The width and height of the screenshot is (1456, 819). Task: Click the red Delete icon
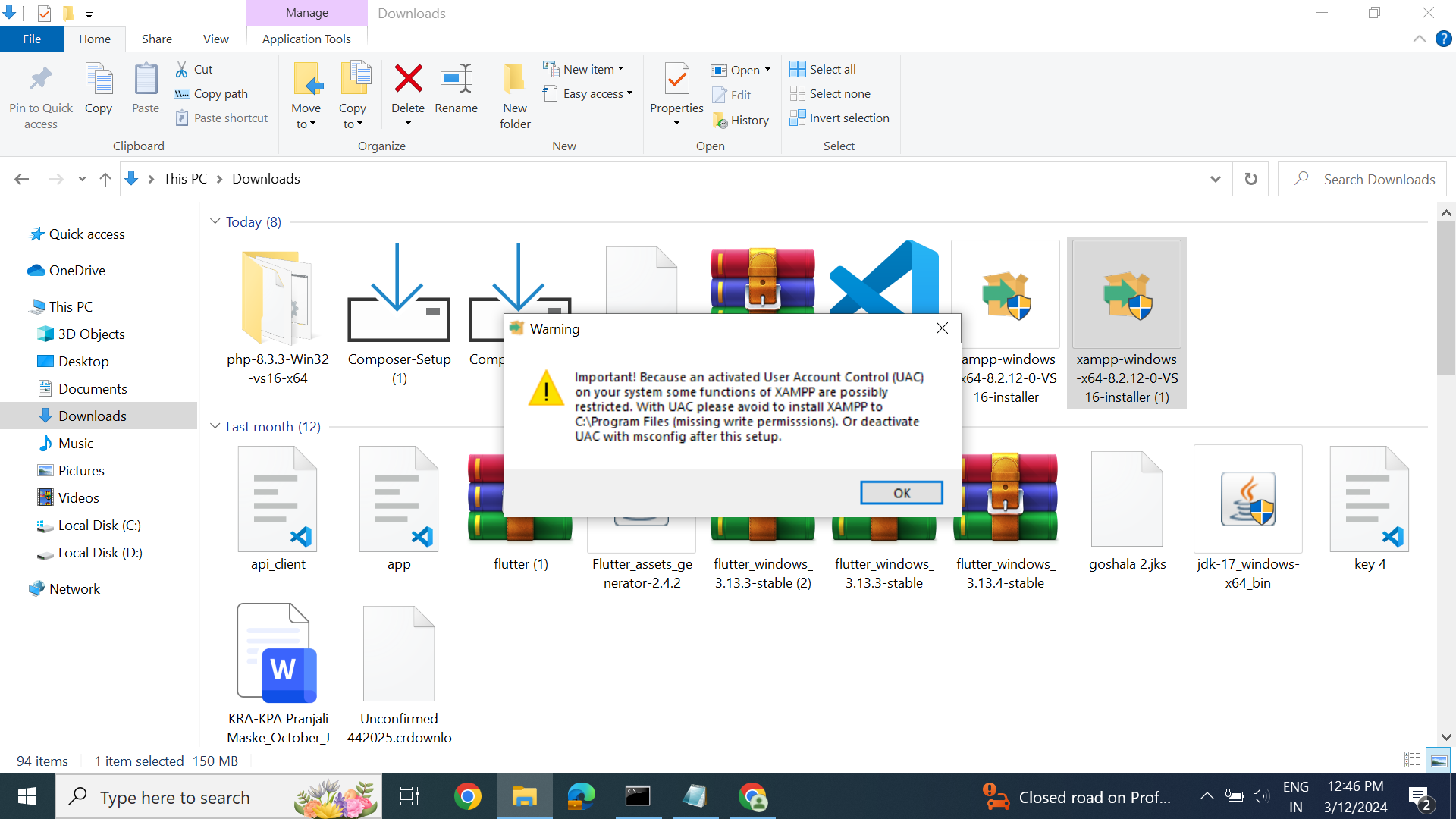tap(408, 78)
